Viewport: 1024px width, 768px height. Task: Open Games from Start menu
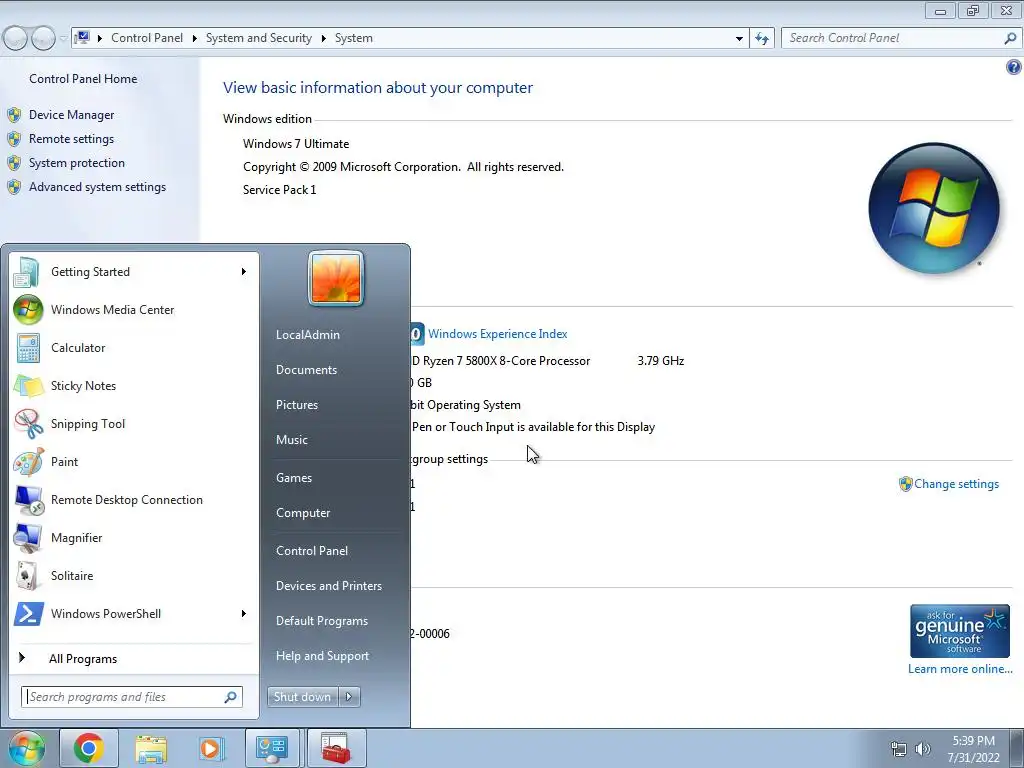coord(294,478)
